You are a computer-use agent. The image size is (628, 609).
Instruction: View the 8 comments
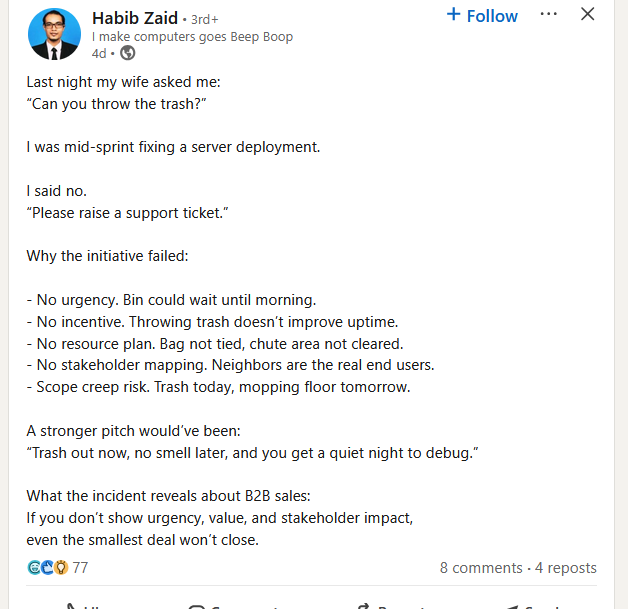pyautogui.click(x=480, y=568)
